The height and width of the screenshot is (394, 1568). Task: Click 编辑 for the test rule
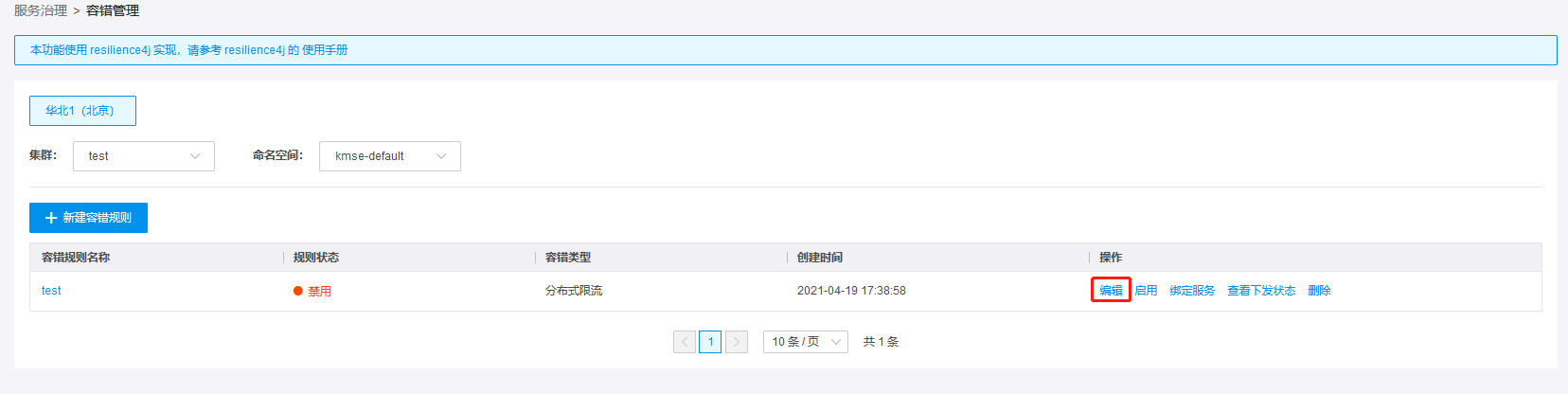coord(1111,291)
